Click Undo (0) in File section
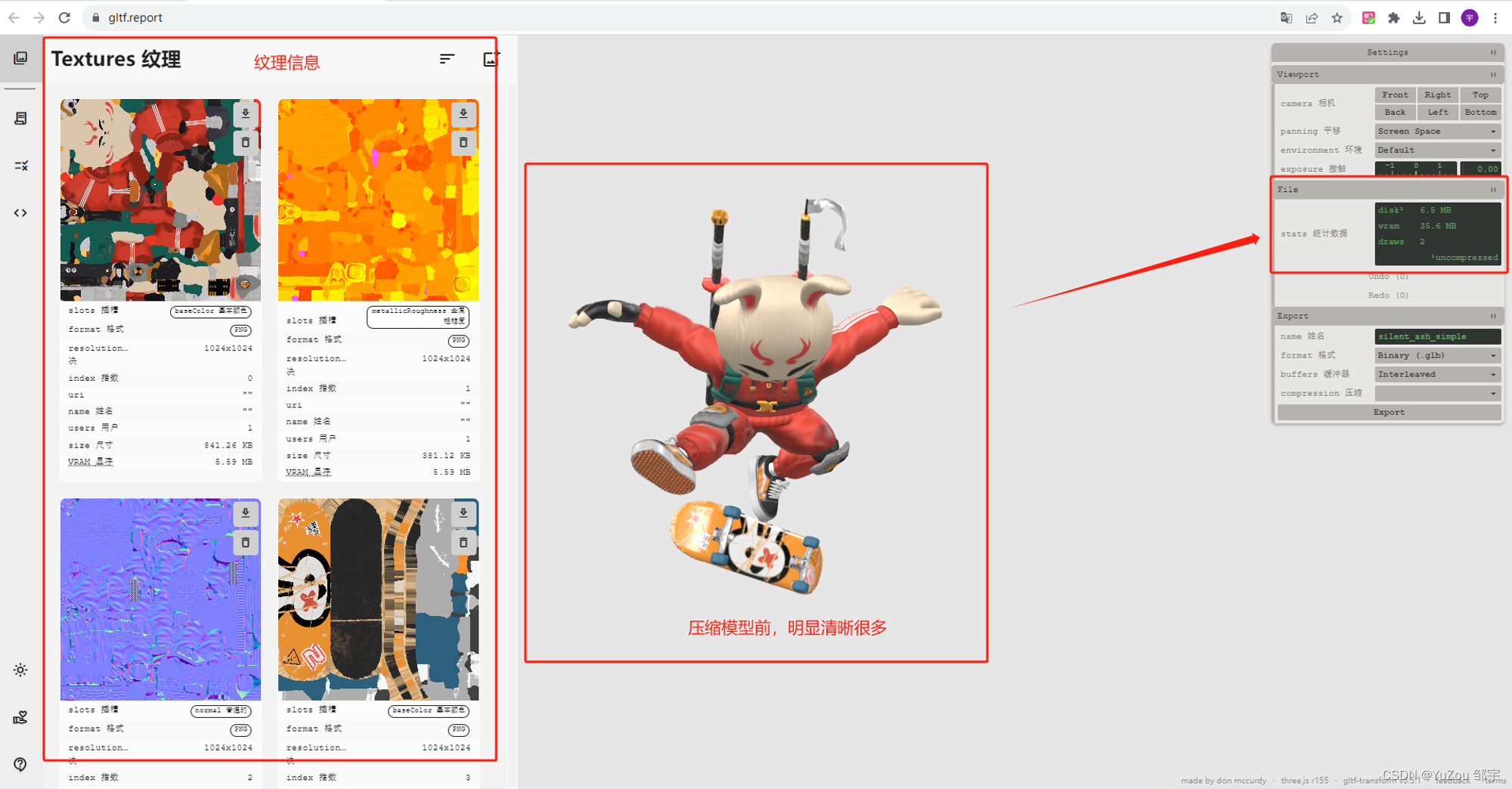Screen dimensions: 1512x789 (x=1388, y=277)
